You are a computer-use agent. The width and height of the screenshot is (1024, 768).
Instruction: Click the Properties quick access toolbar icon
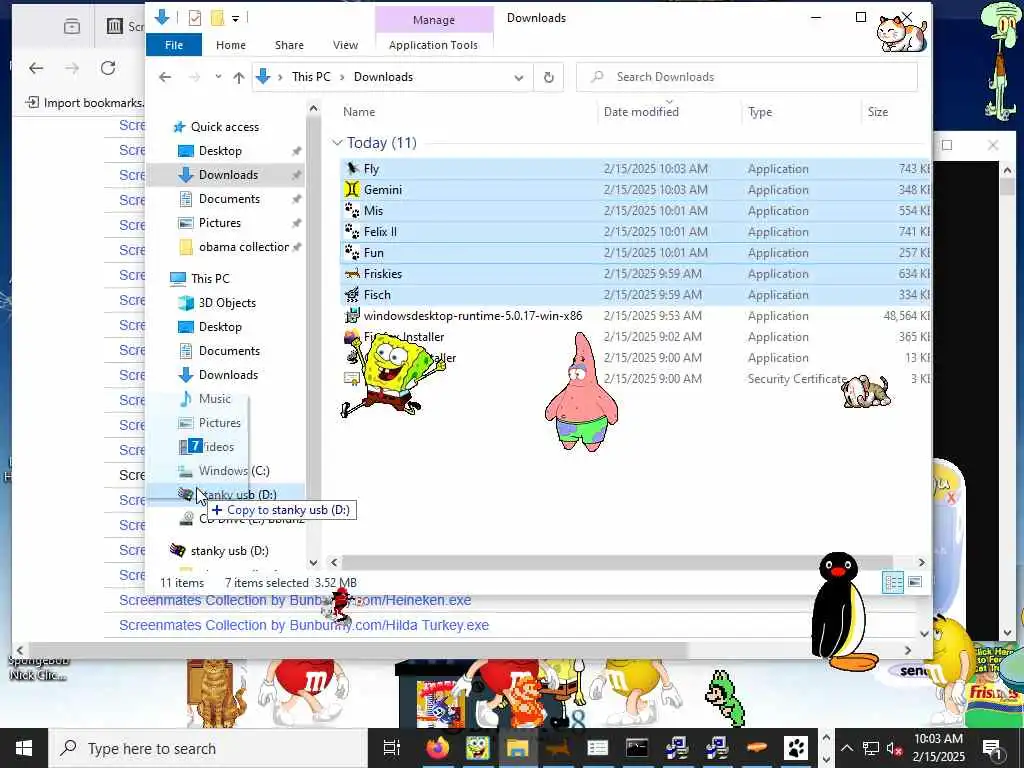coord(195,18)
